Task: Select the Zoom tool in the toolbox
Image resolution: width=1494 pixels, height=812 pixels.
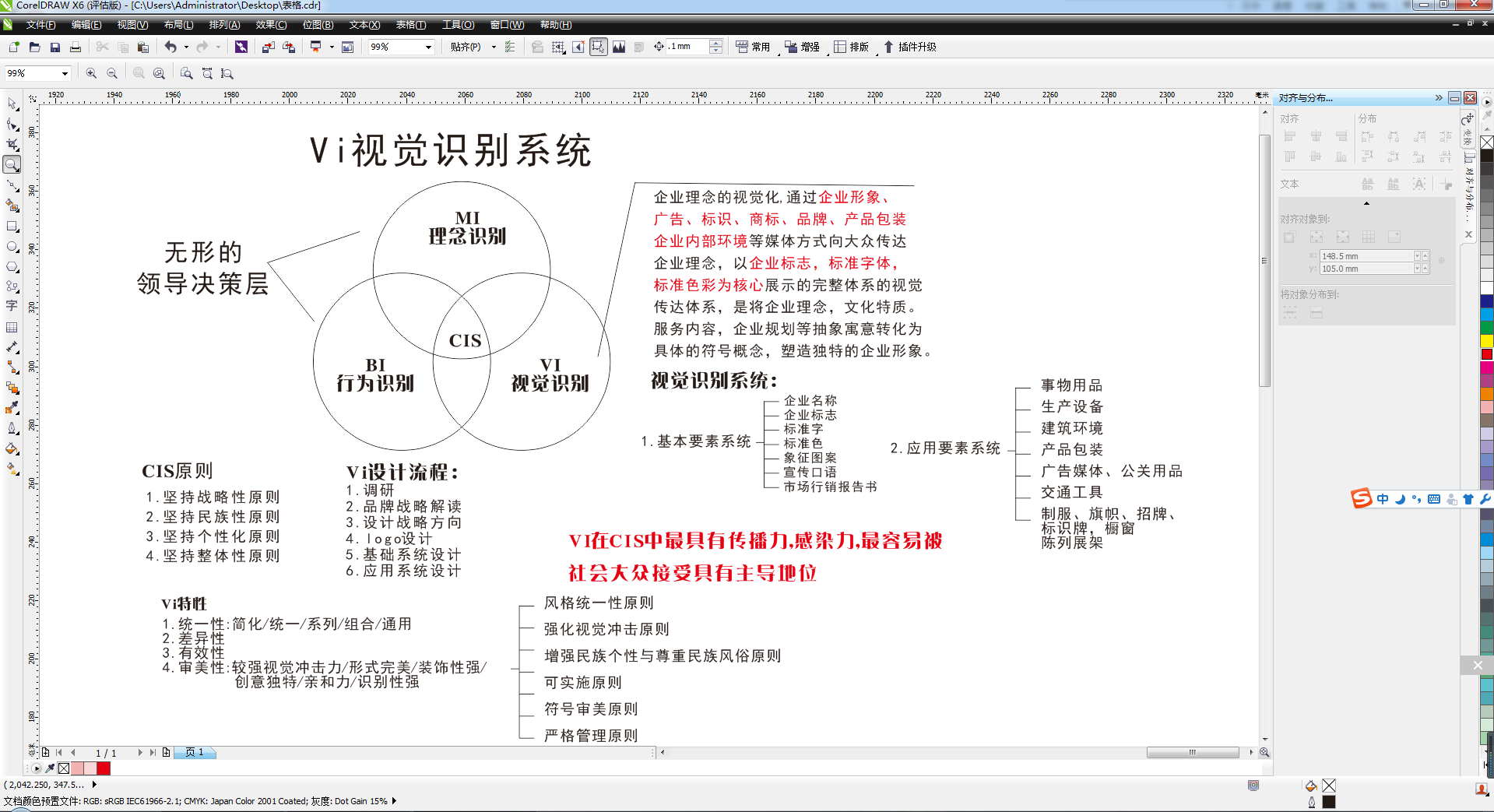Action: [x=12, y=164]
